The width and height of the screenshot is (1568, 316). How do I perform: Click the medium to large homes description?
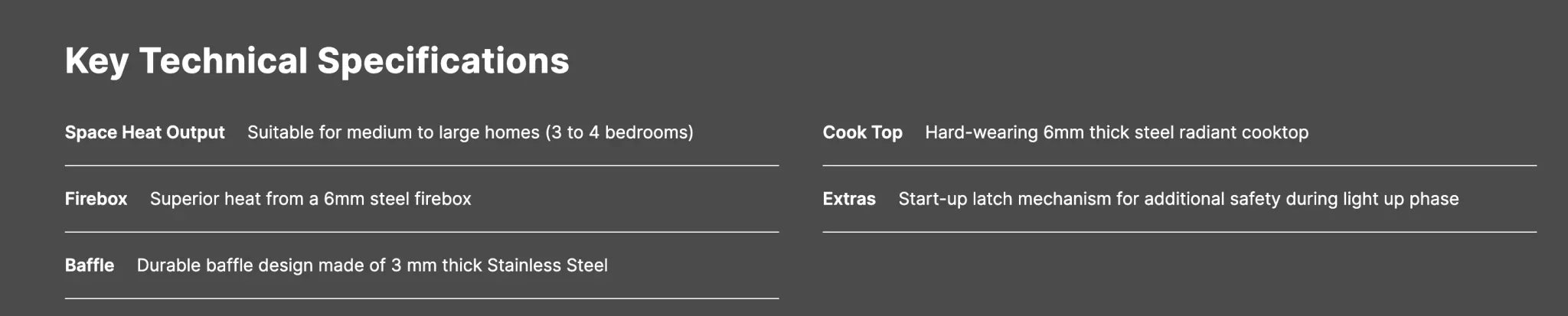(x=470, y=132)
